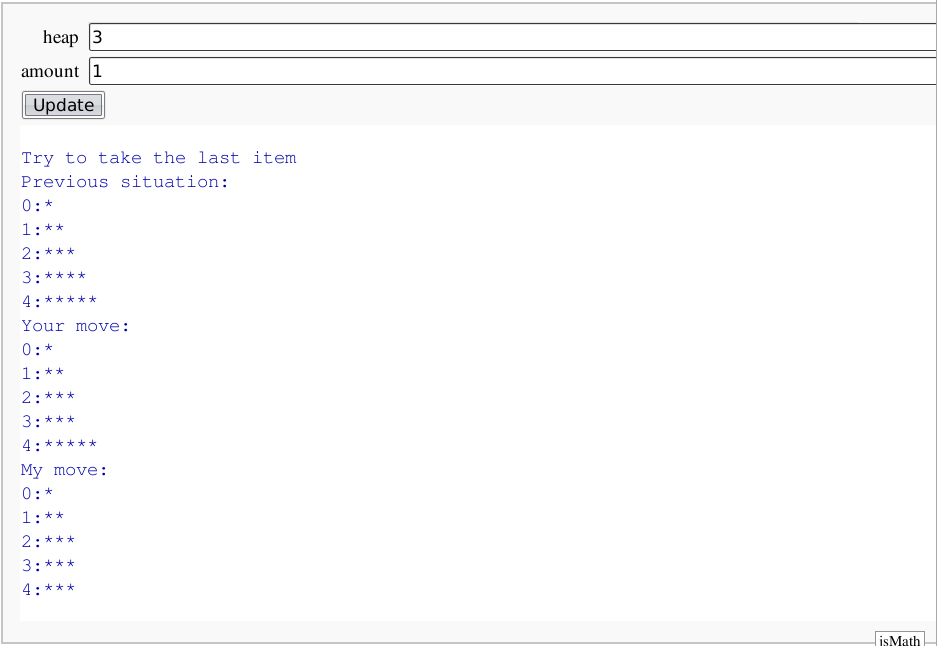Click heap 2 row under My move
Screen dimensions: 942x646
pos(48,542)
